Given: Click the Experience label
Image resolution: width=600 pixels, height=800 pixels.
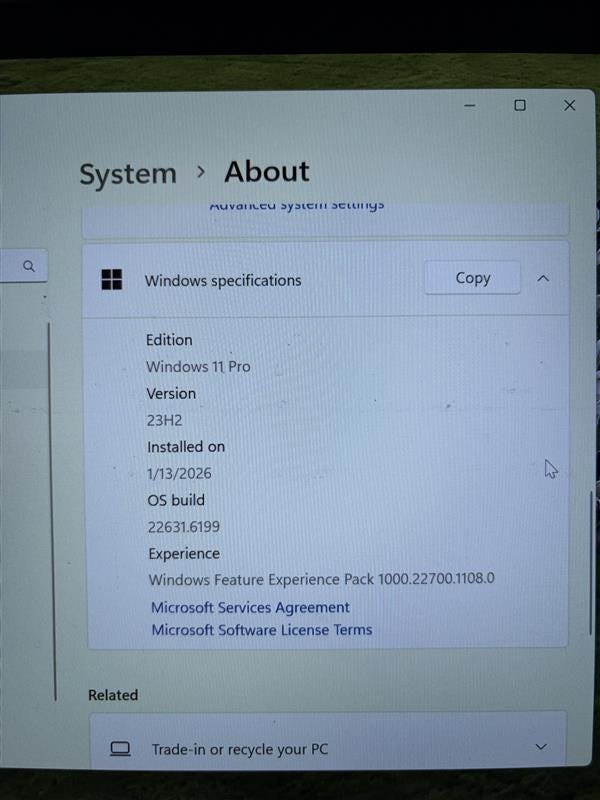Looking at the screenshot, I should pyautogui.click(x=184, y=554).
